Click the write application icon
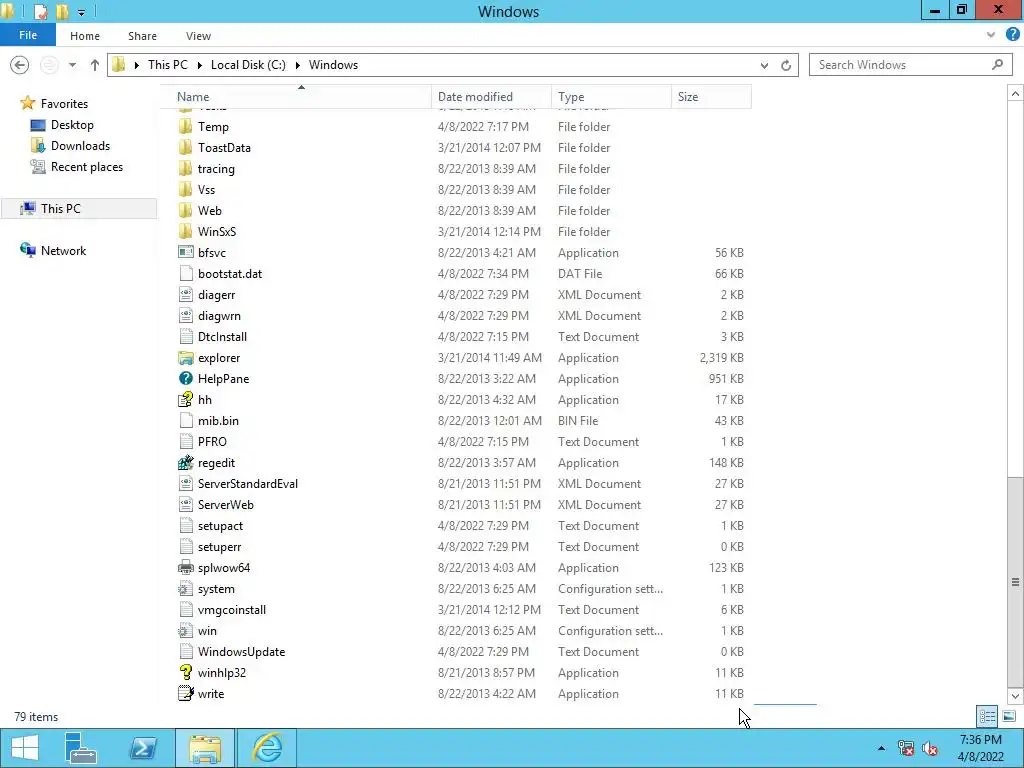This screenshot has height=768, width=1024. (x=185, y=694)
